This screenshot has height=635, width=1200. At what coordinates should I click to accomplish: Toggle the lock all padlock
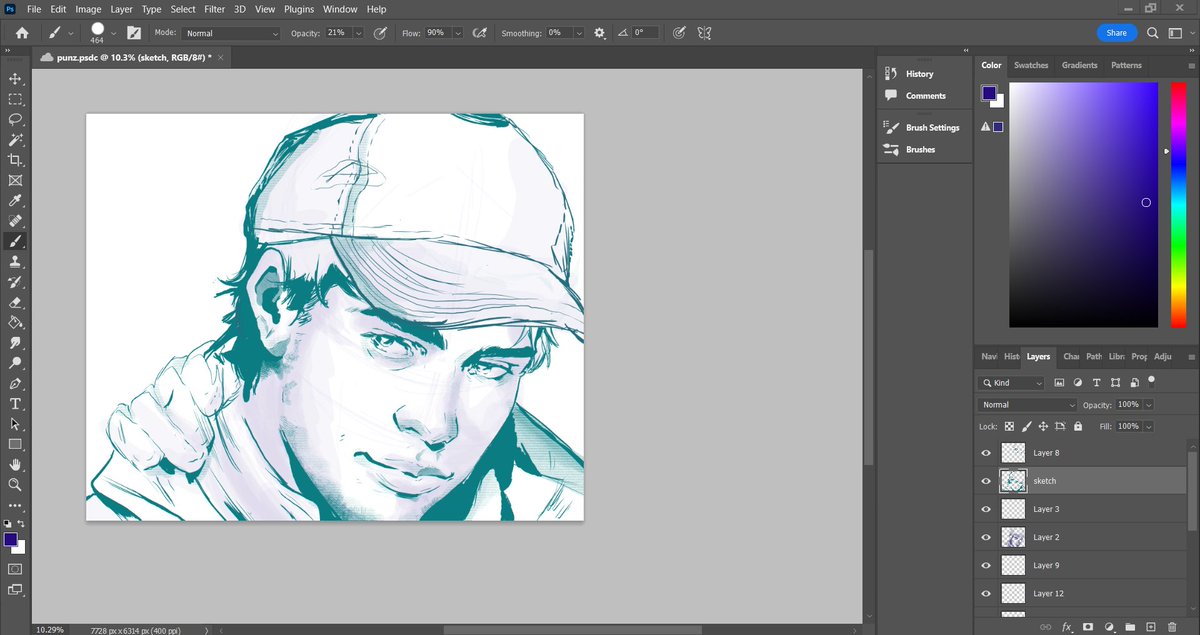1078,426
